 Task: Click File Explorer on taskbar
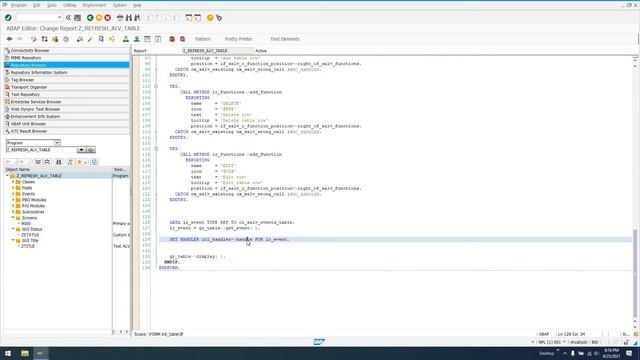[x=24, y=353]
